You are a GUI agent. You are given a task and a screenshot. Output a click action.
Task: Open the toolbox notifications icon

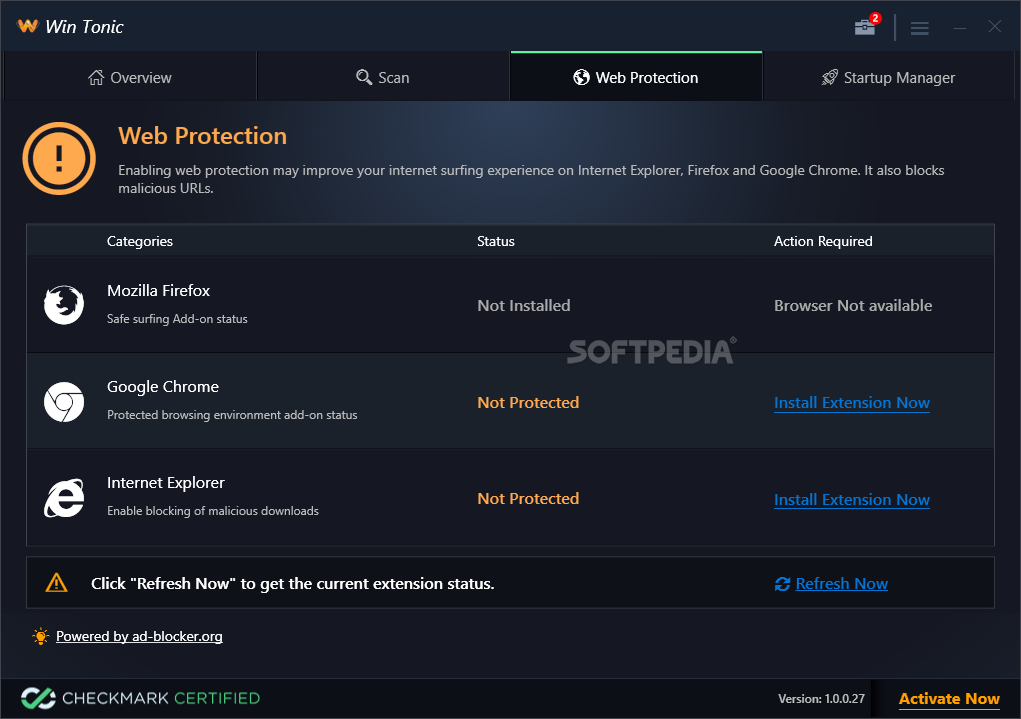865,27
